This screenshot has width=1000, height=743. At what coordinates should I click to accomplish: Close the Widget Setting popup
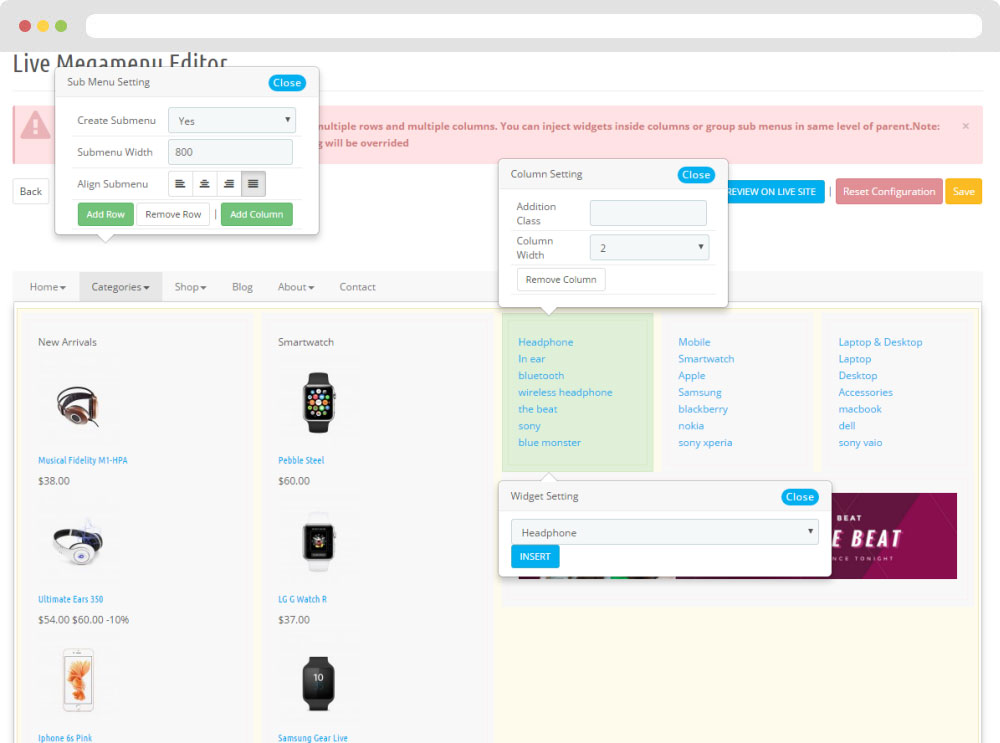click(800, 497)
